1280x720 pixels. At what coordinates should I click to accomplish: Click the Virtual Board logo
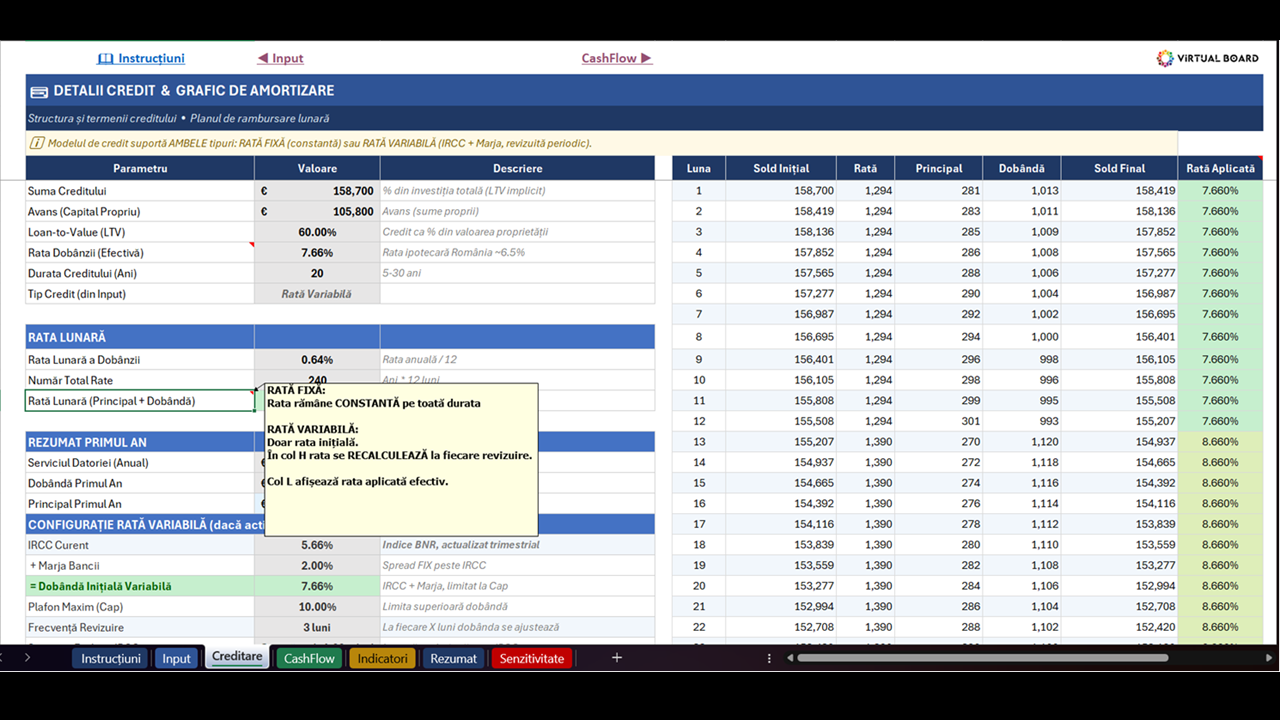tap(1207, 58)
